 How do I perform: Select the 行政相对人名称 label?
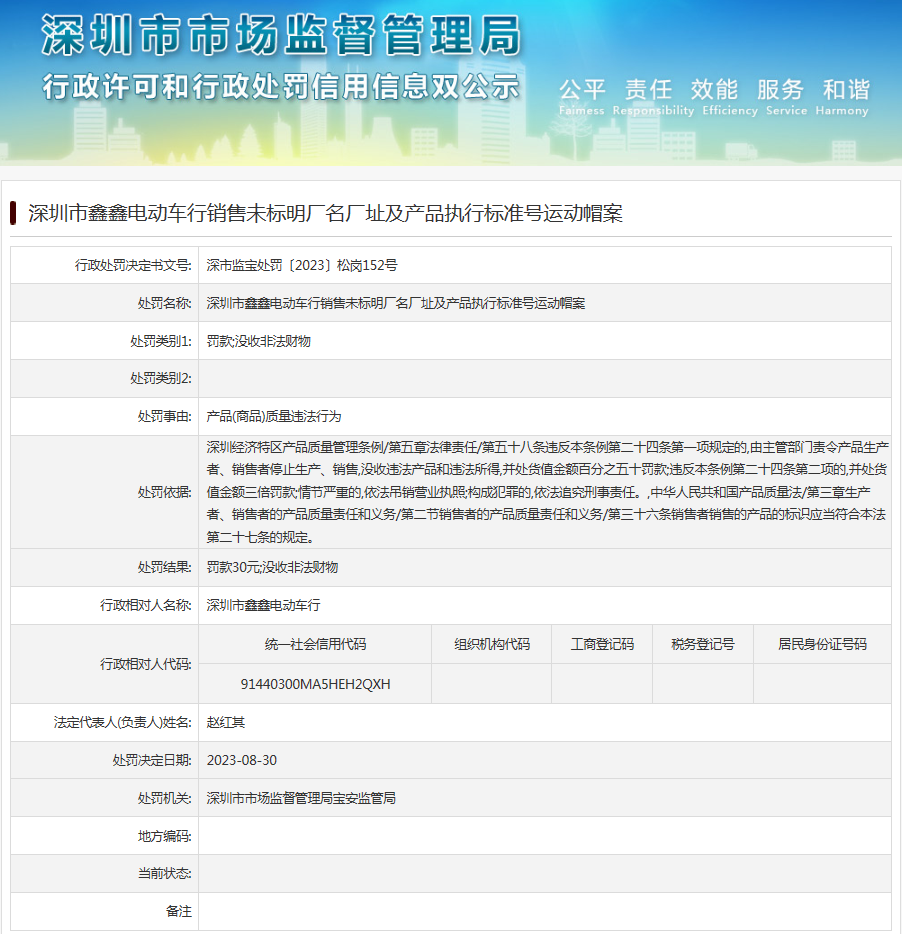145,605
